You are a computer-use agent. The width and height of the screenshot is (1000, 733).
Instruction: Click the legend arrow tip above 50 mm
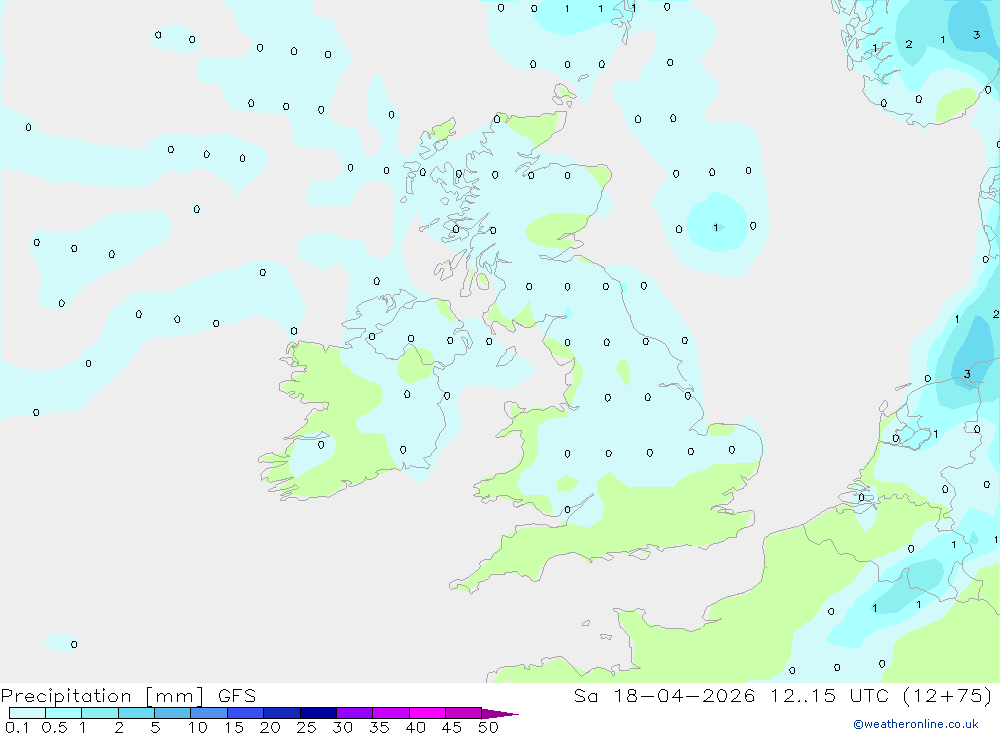[x=499, y=713]
